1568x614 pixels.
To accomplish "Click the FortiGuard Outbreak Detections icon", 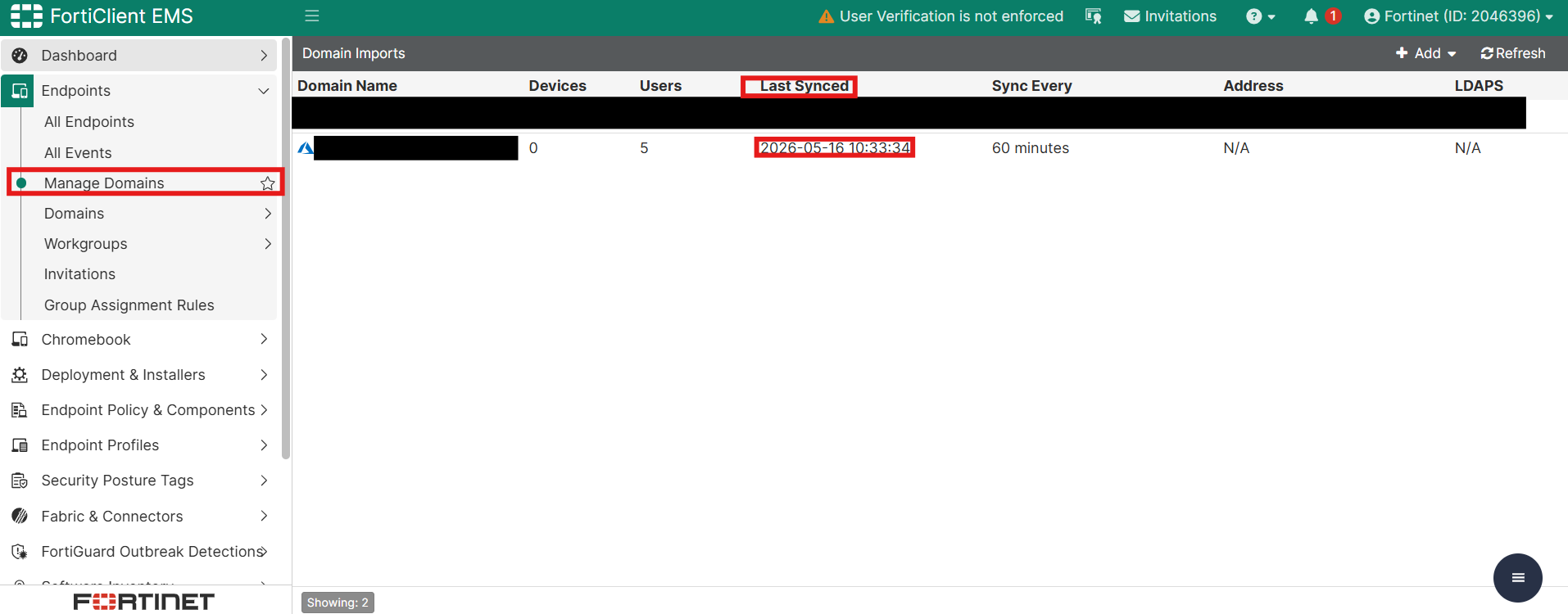I will pyautogui.click(x=20, y=552).
